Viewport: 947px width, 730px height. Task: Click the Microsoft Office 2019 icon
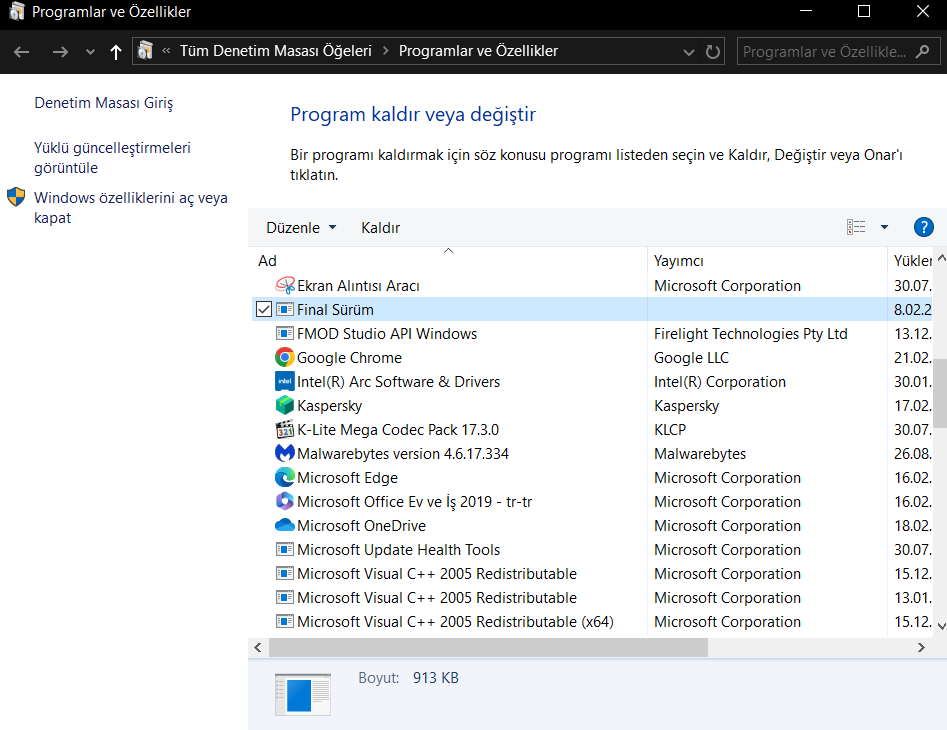pos(284,501)
